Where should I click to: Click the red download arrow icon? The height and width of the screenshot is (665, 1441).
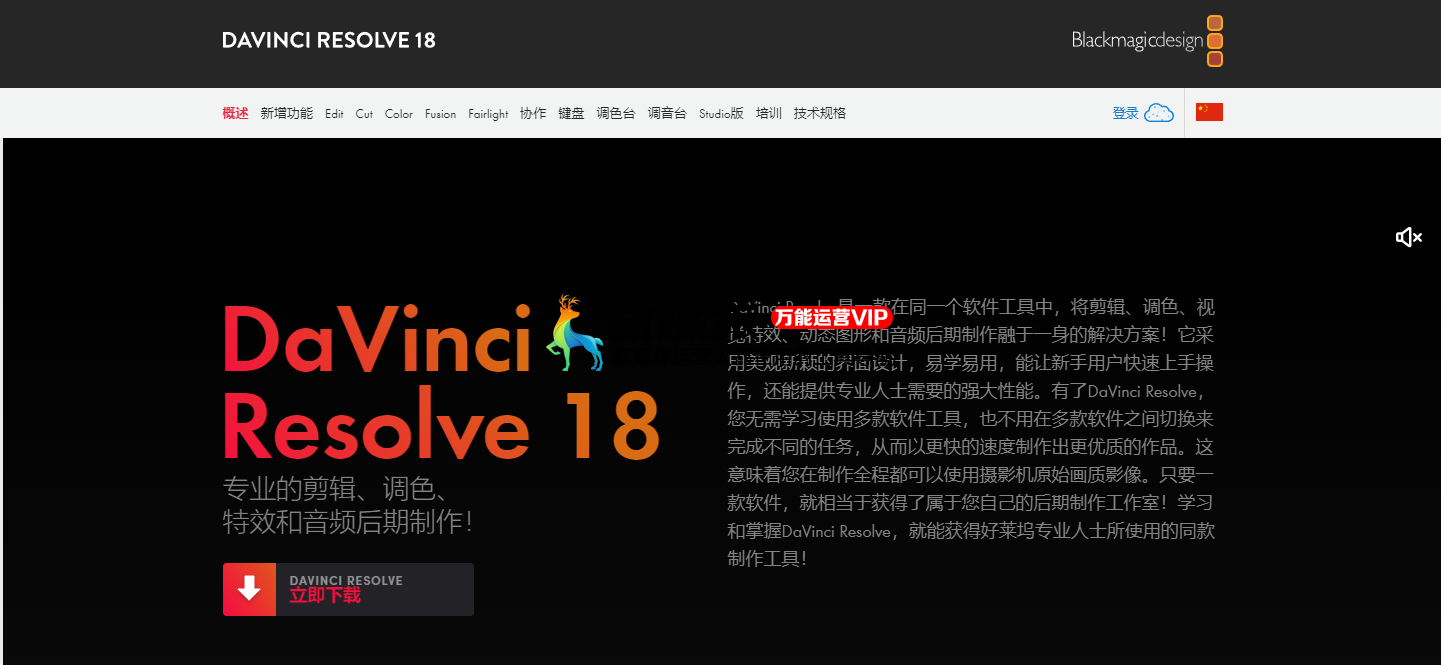click(249, 589)
